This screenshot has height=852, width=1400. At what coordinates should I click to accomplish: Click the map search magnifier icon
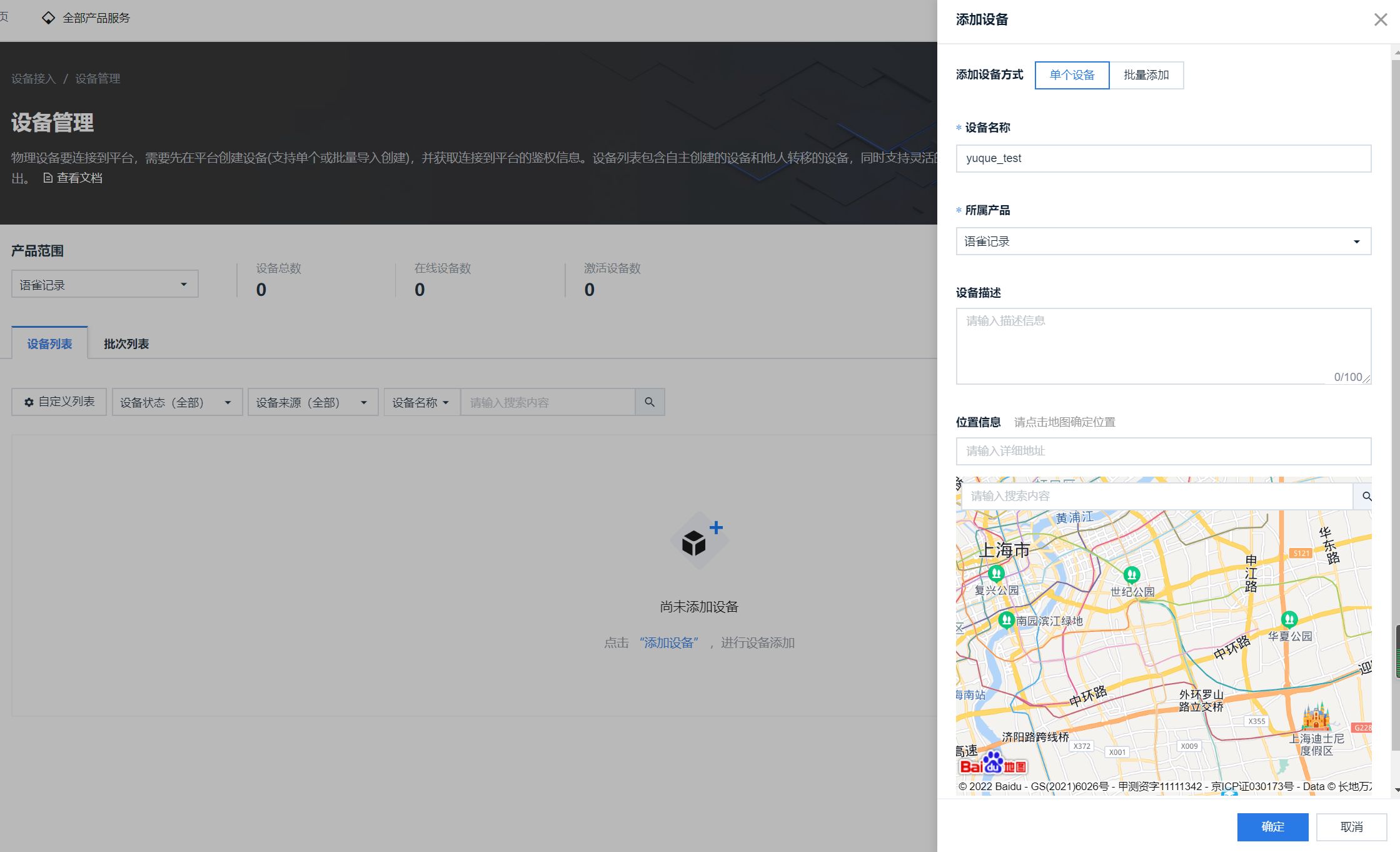coord(1367,496)
